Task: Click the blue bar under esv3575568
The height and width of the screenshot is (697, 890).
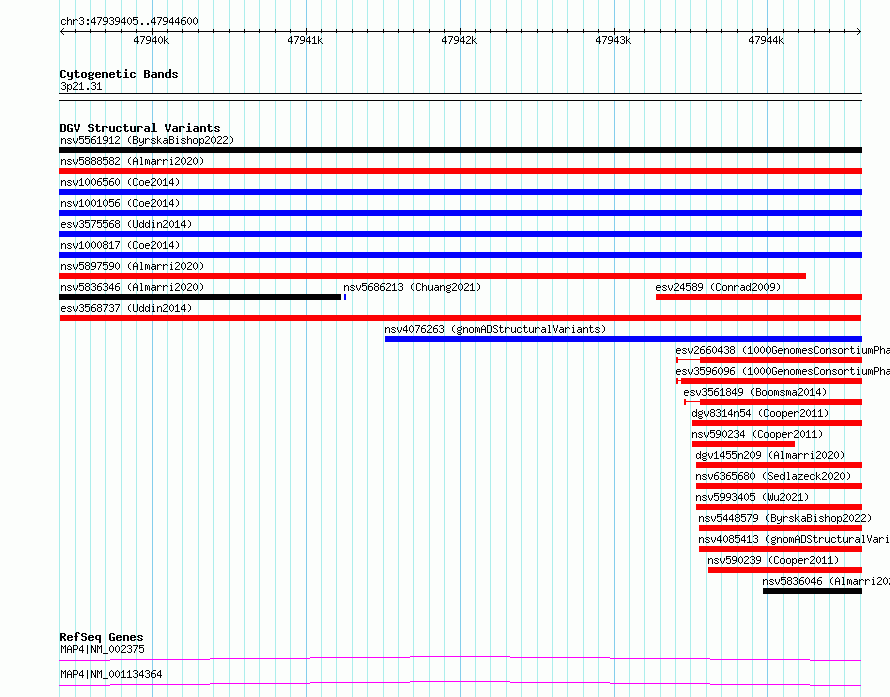Action: click(460, 234)
